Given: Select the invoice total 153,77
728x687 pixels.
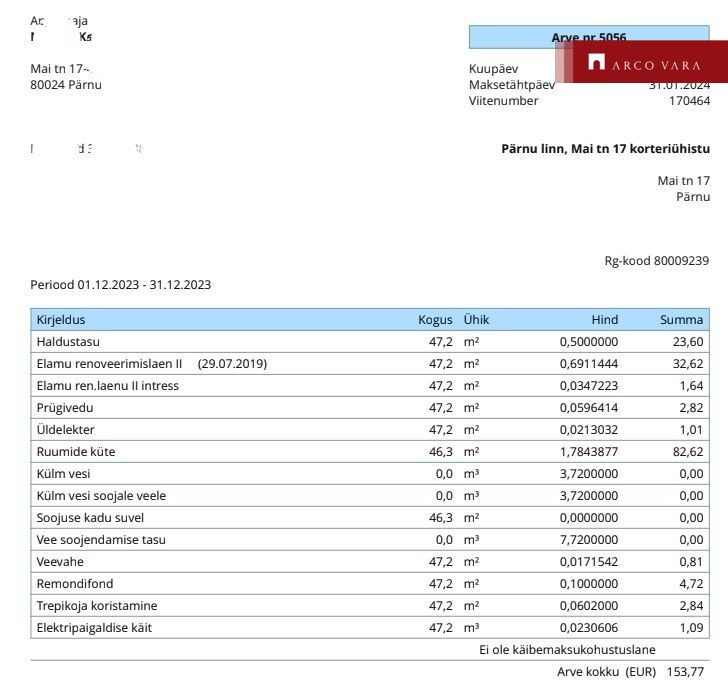Looking at the screenshot, I should [x=685, y=672].
